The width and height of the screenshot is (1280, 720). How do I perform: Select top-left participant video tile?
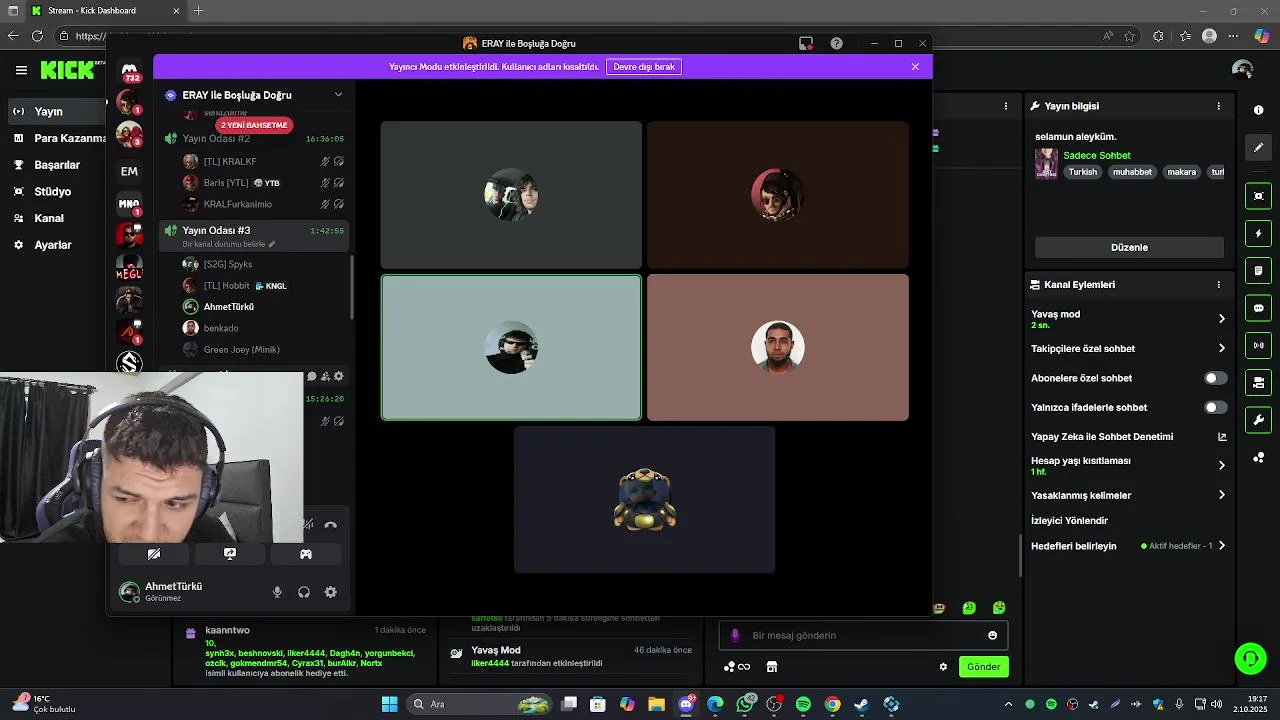(x=511, y=195)
